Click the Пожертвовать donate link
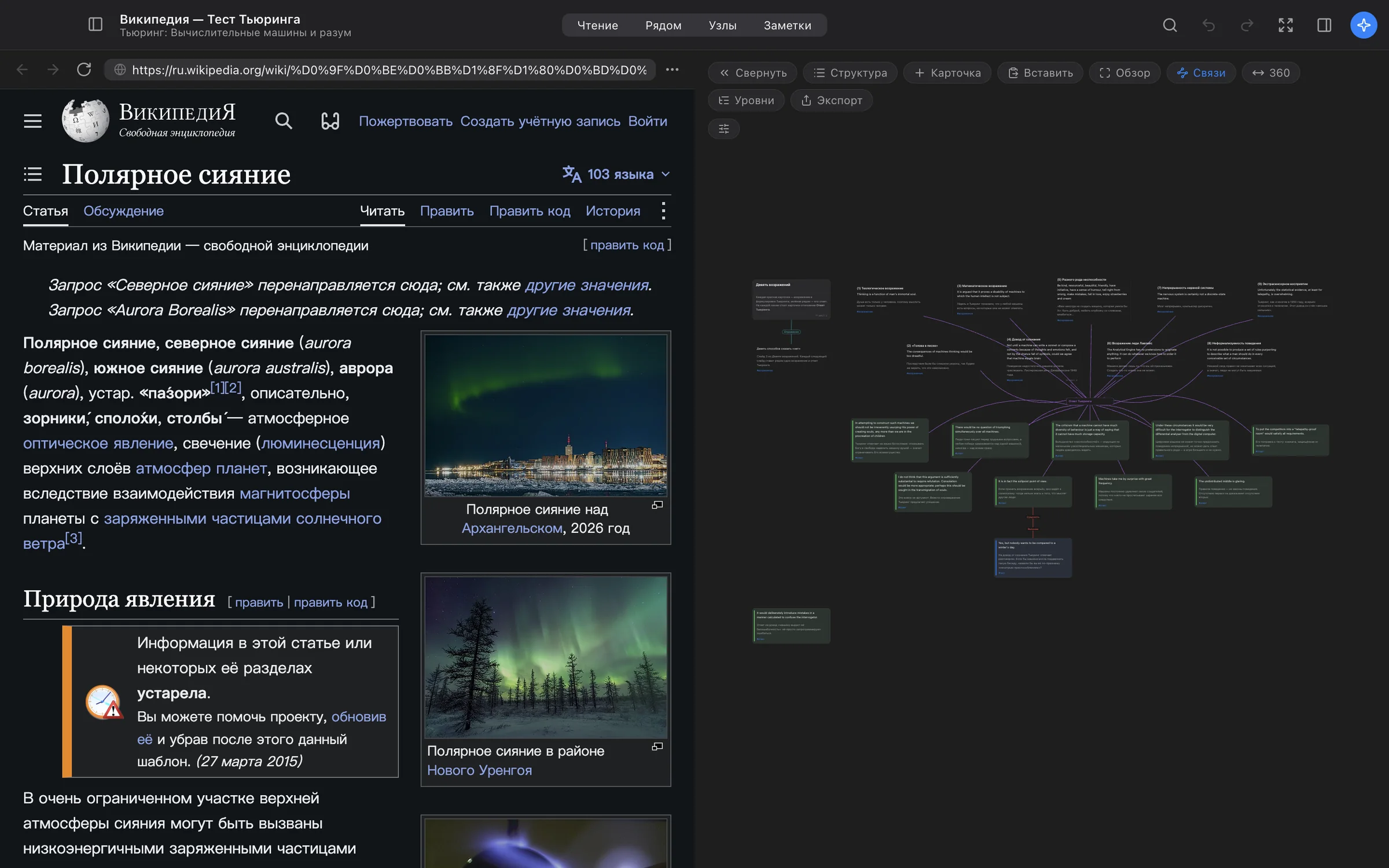This screenshot has width=1389, height=868. pos(406,122)
